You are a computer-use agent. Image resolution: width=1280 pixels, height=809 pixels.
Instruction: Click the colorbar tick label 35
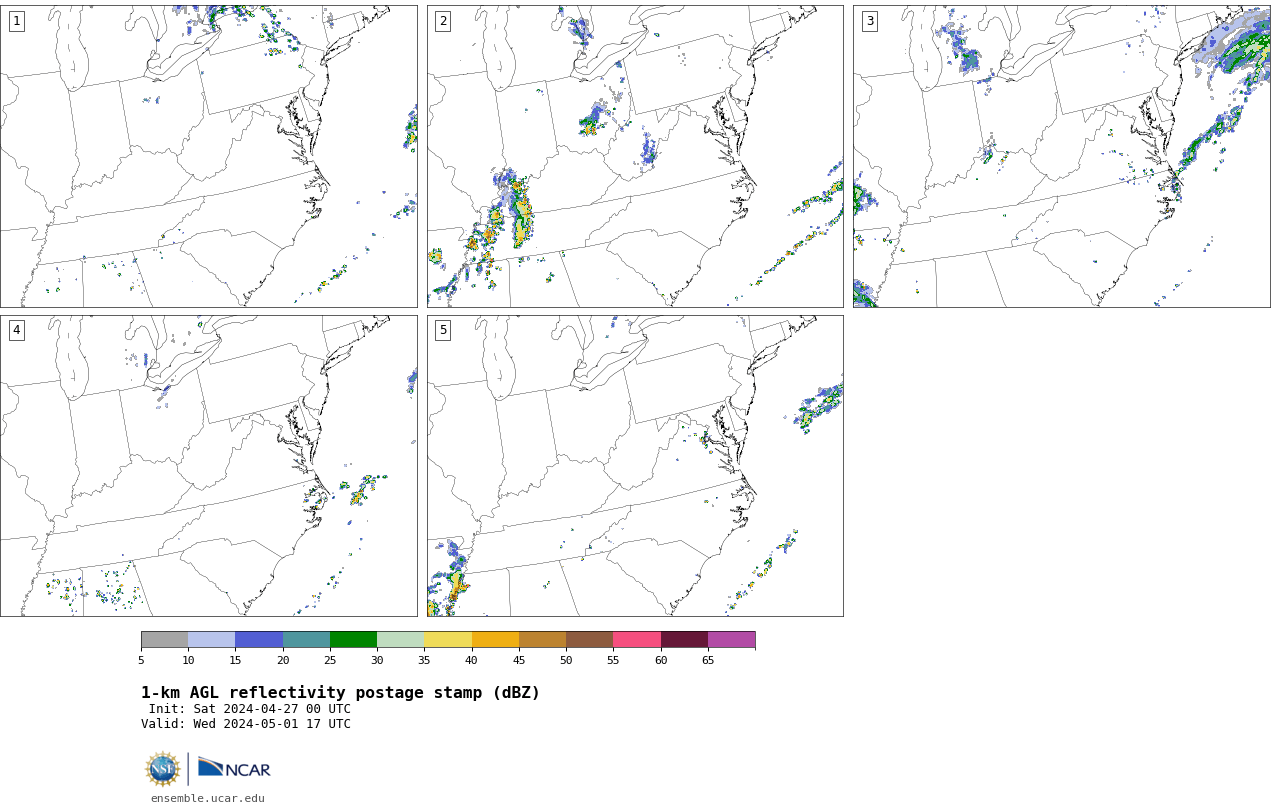click(x=424, y=660)
